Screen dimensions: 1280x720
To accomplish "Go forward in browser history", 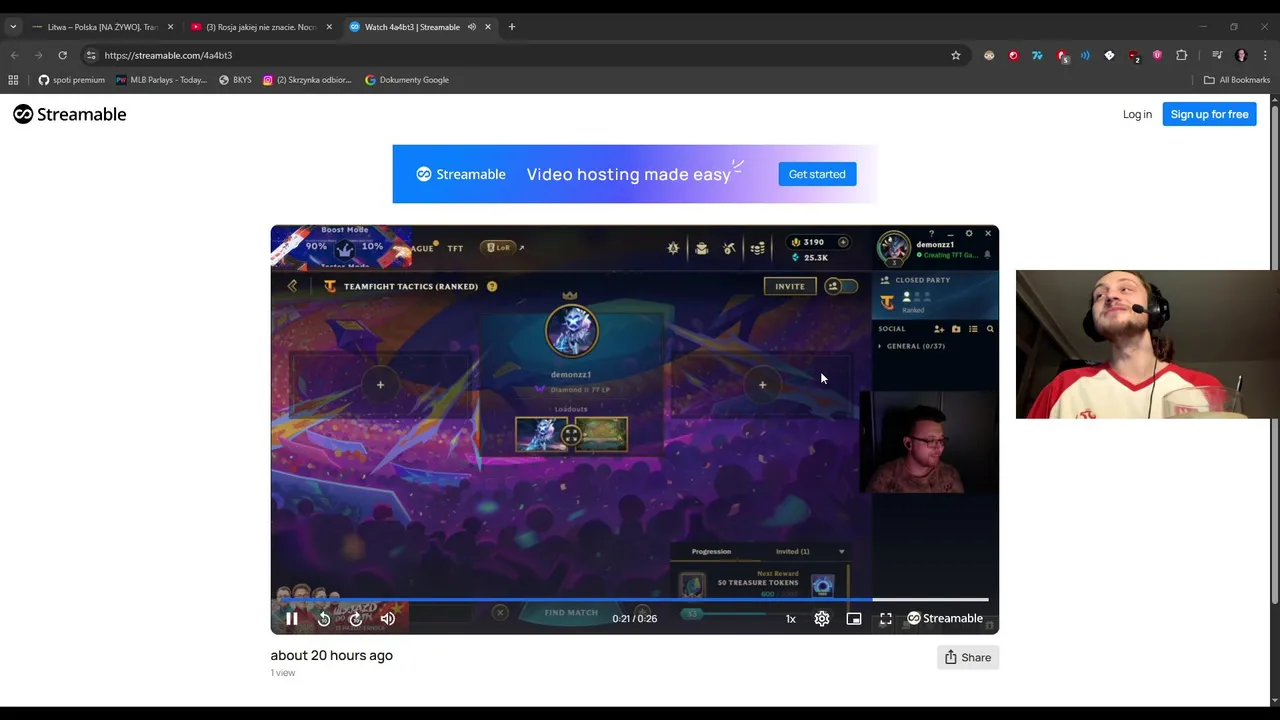I will [38, 55].
